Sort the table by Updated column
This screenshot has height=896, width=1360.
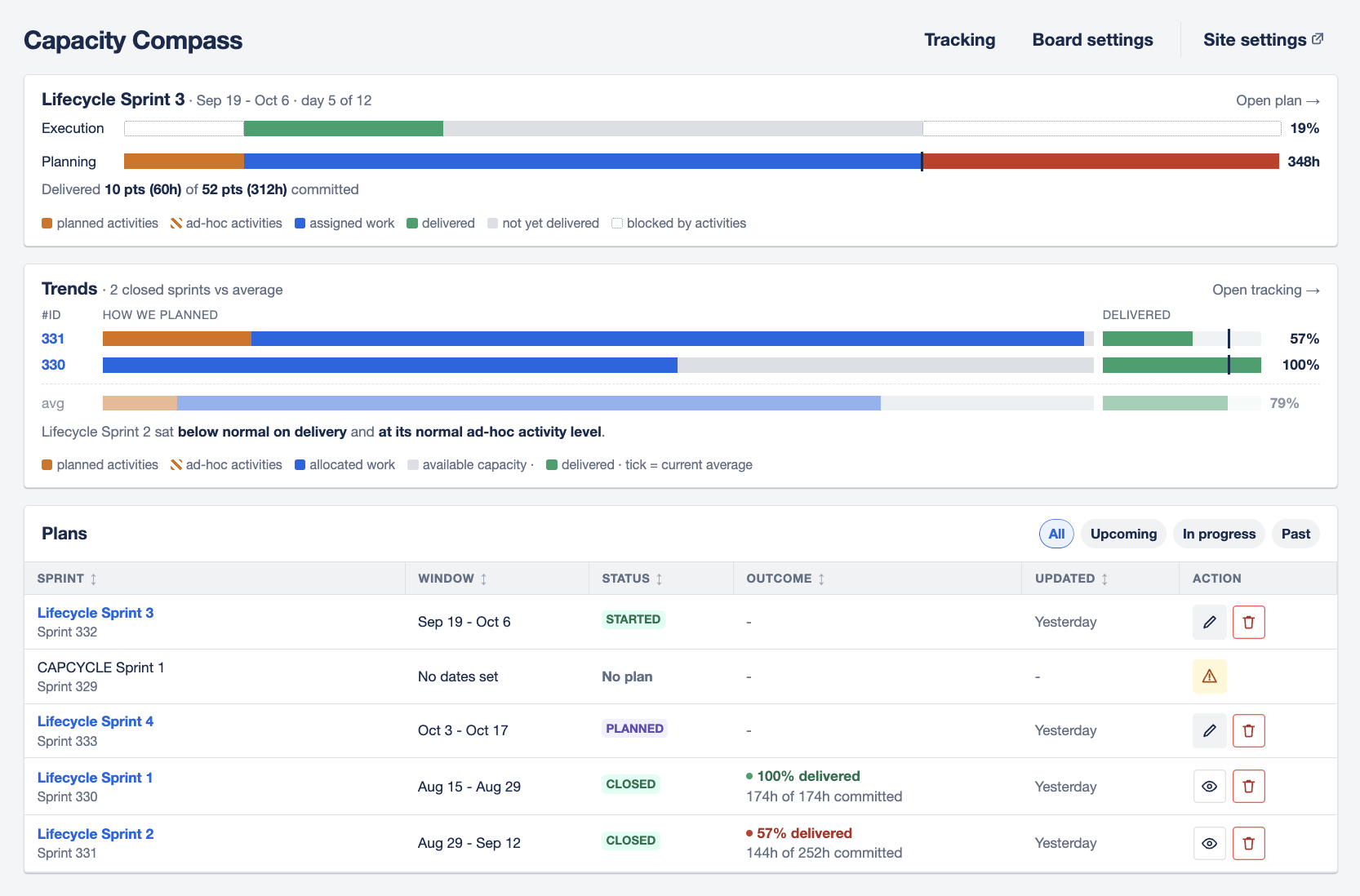[1071, 579]
